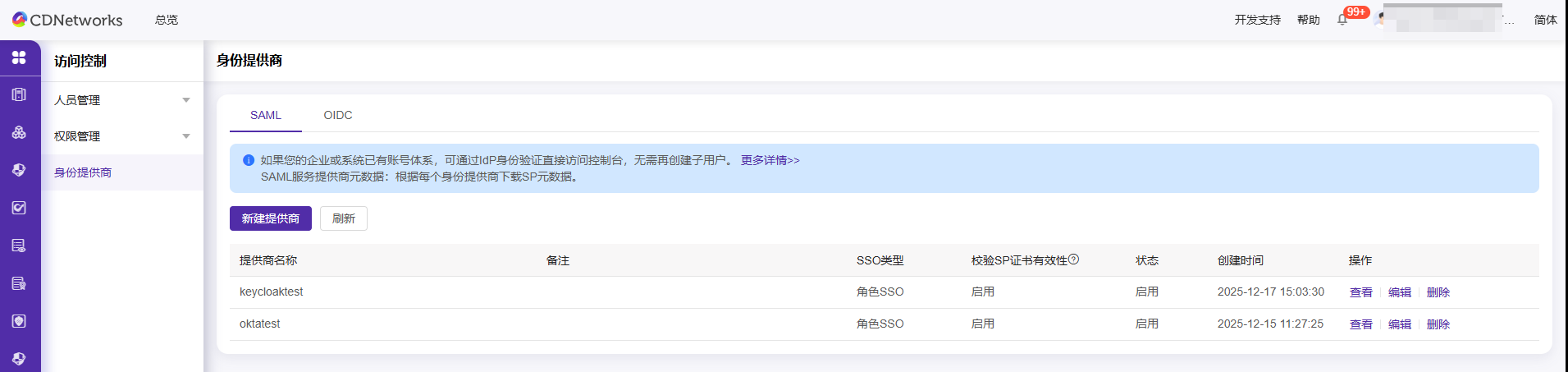Open 帮助 in the top bar
The height and width of the screenshot is (372, 1568).
(1309, 20)
